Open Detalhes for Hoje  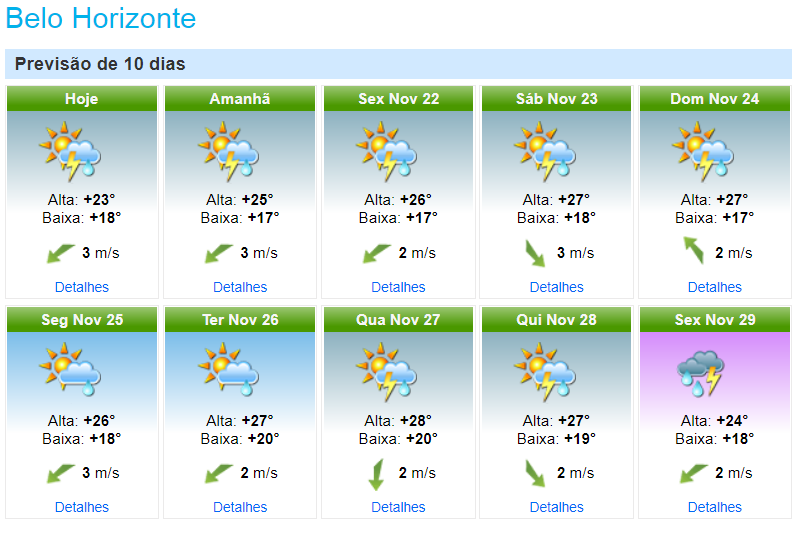[82, 287]
